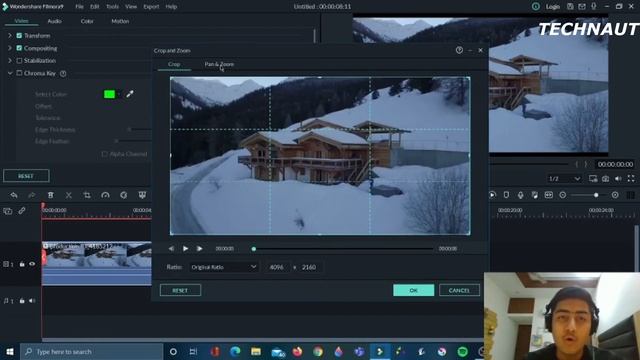The height and width of the screenshot is (360, 640).
Task: Open the Export menu
Action: (x=151, y=7)
